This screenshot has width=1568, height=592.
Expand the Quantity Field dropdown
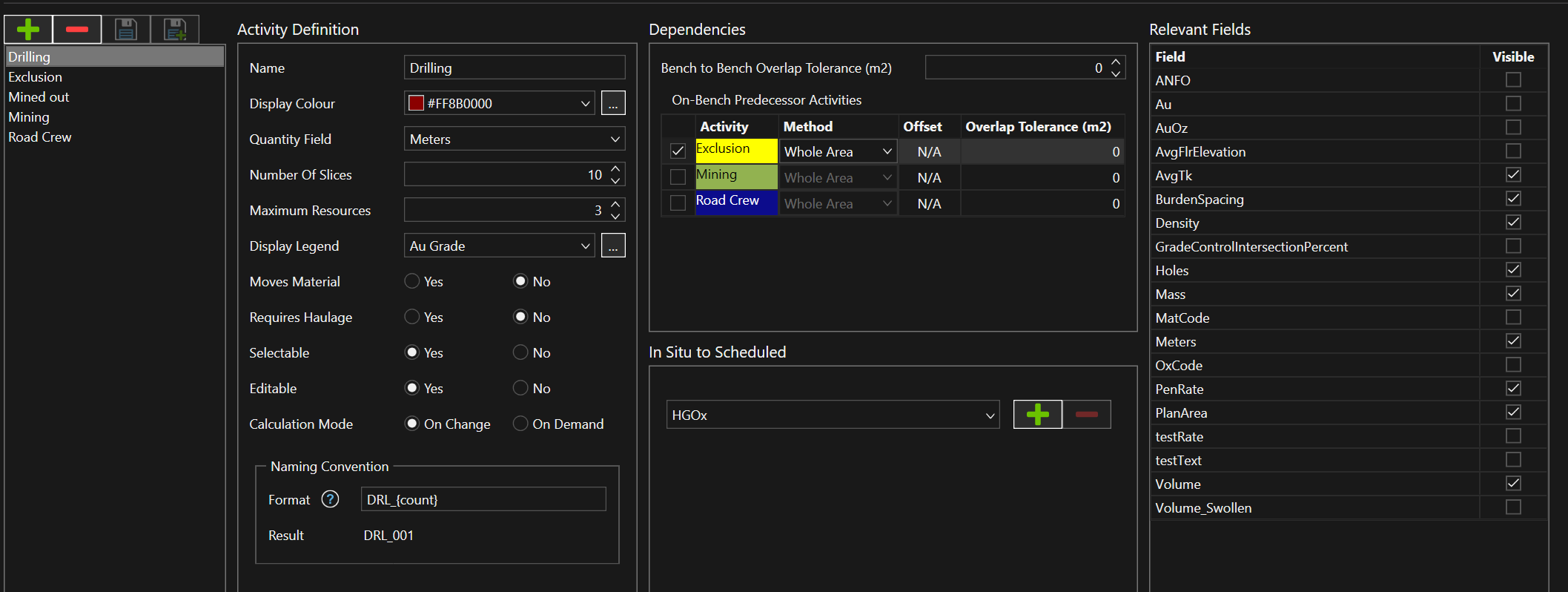615,139
